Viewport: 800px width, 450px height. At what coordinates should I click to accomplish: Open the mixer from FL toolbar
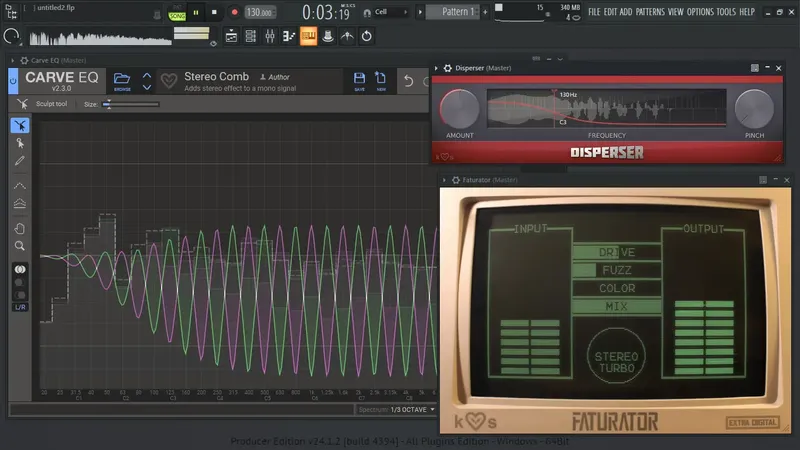coord(270,36)
